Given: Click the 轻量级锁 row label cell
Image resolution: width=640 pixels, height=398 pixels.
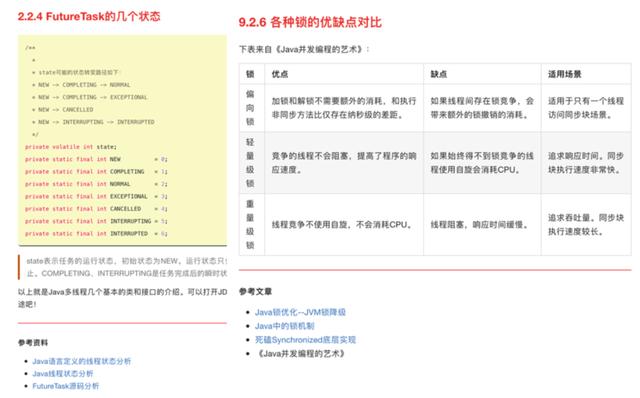Looking at the screenshot, I should tap(252, 163).
